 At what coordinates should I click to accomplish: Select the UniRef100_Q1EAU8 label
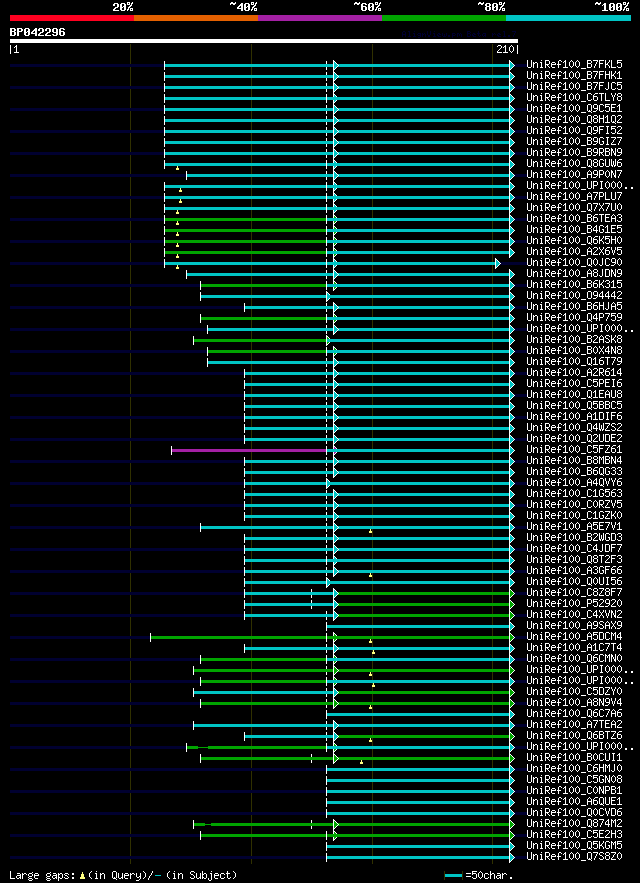pyautogui.click(x=574, y=394)
